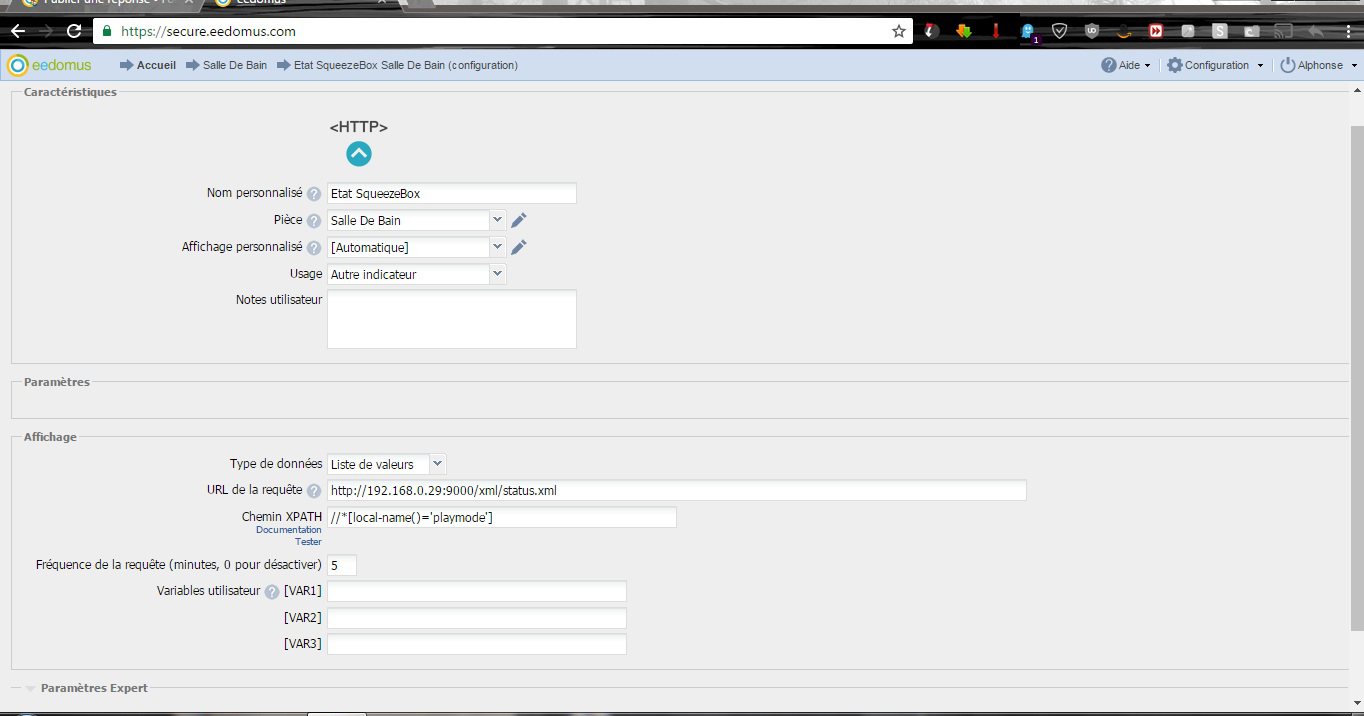
Task: Click the pencil edit icon next to Pièce
Action: [x=518, y=220]
